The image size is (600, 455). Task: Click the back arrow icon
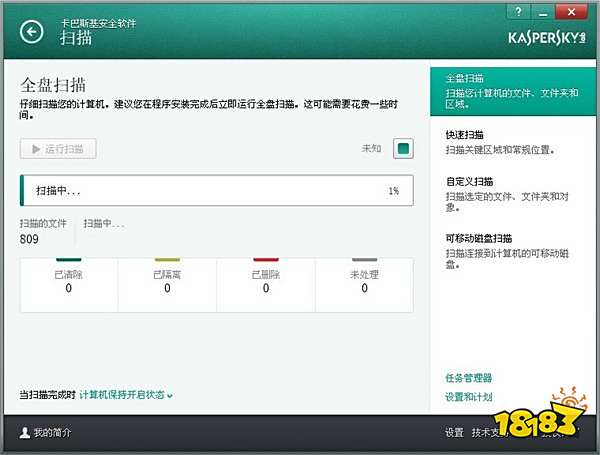[33, 32]
